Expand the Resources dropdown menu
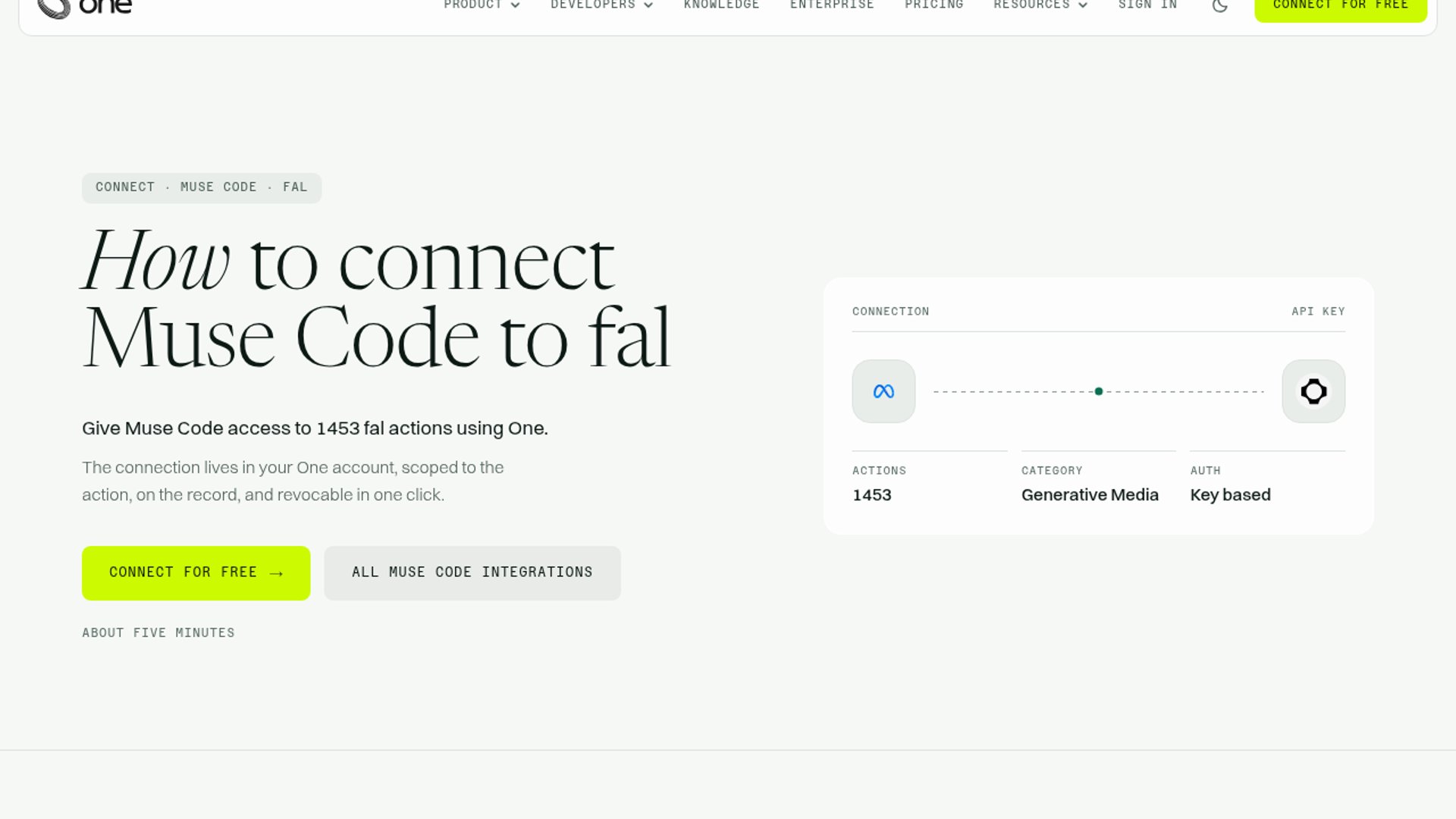 click(1040, 5)
